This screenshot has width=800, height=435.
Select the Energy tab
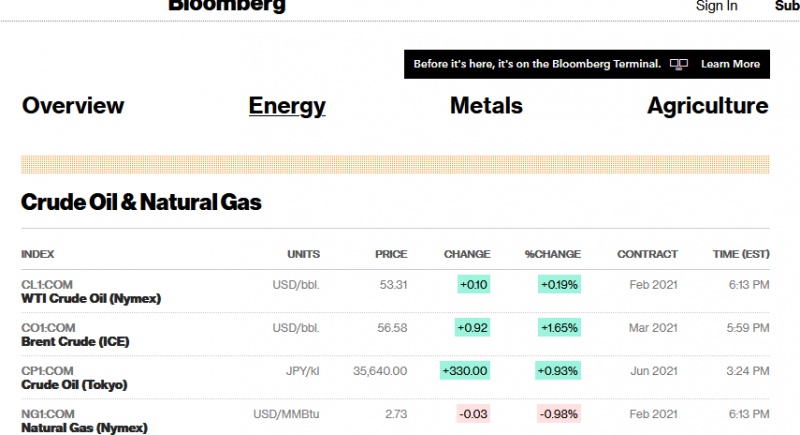[287, 106]
